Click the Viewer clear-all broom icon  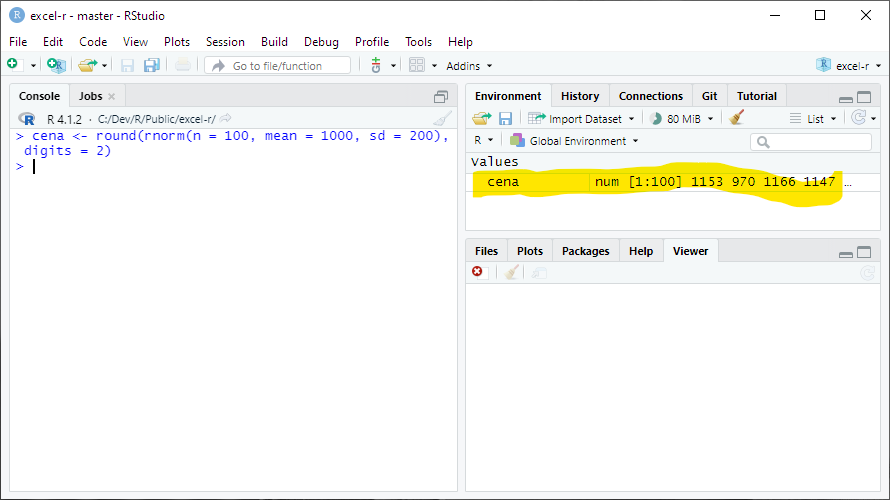point(511,272)
